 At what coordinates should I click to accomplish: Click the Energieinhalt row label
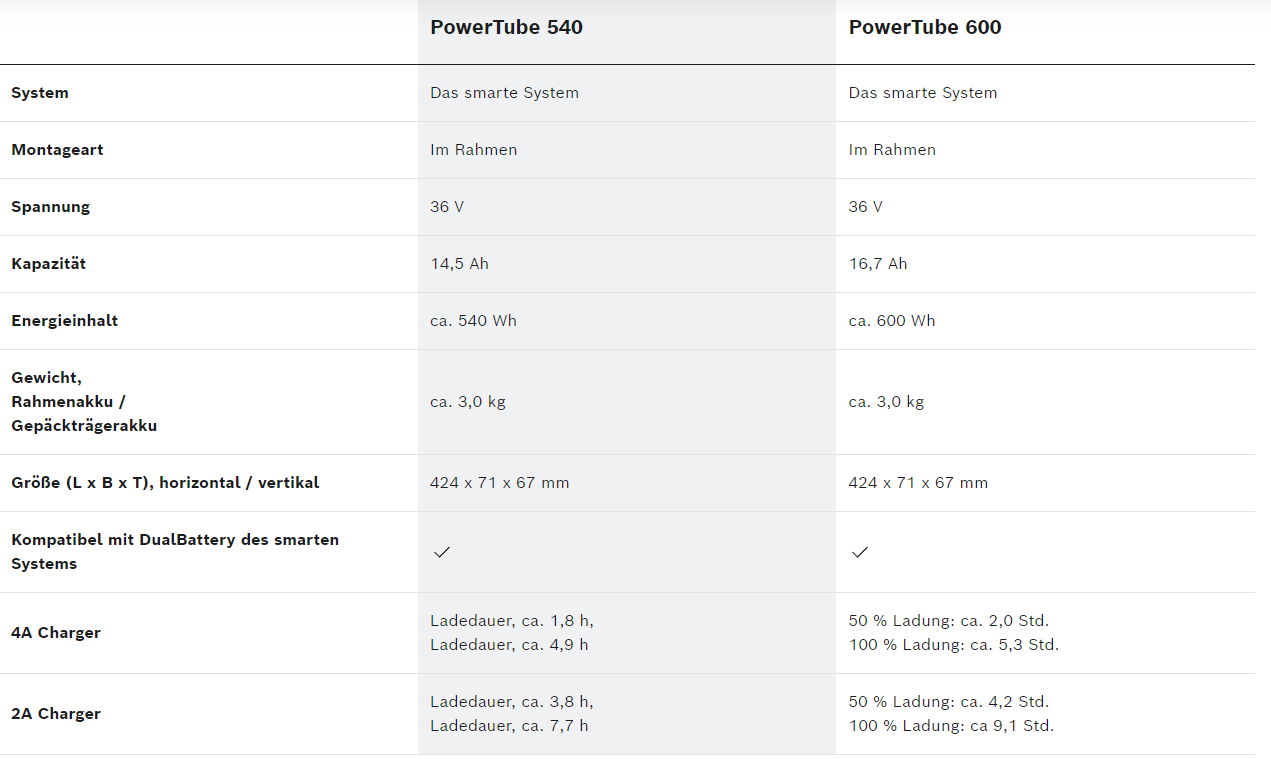pos(64,321)
